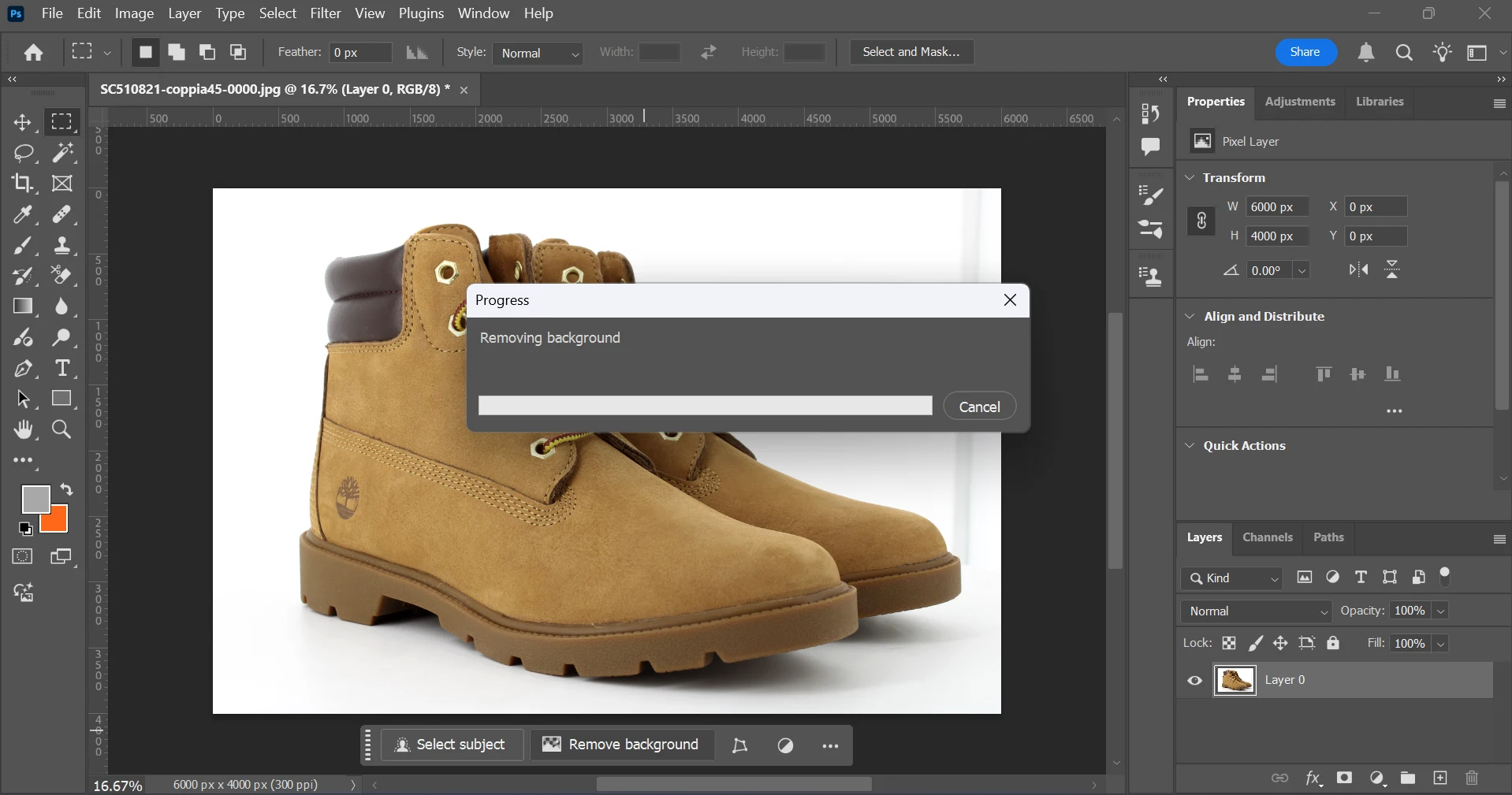This screenshot has height=795, width=1512.
Task: Select the Magic Wand tool
Action: pyautogui.click(x=62, y=152)
